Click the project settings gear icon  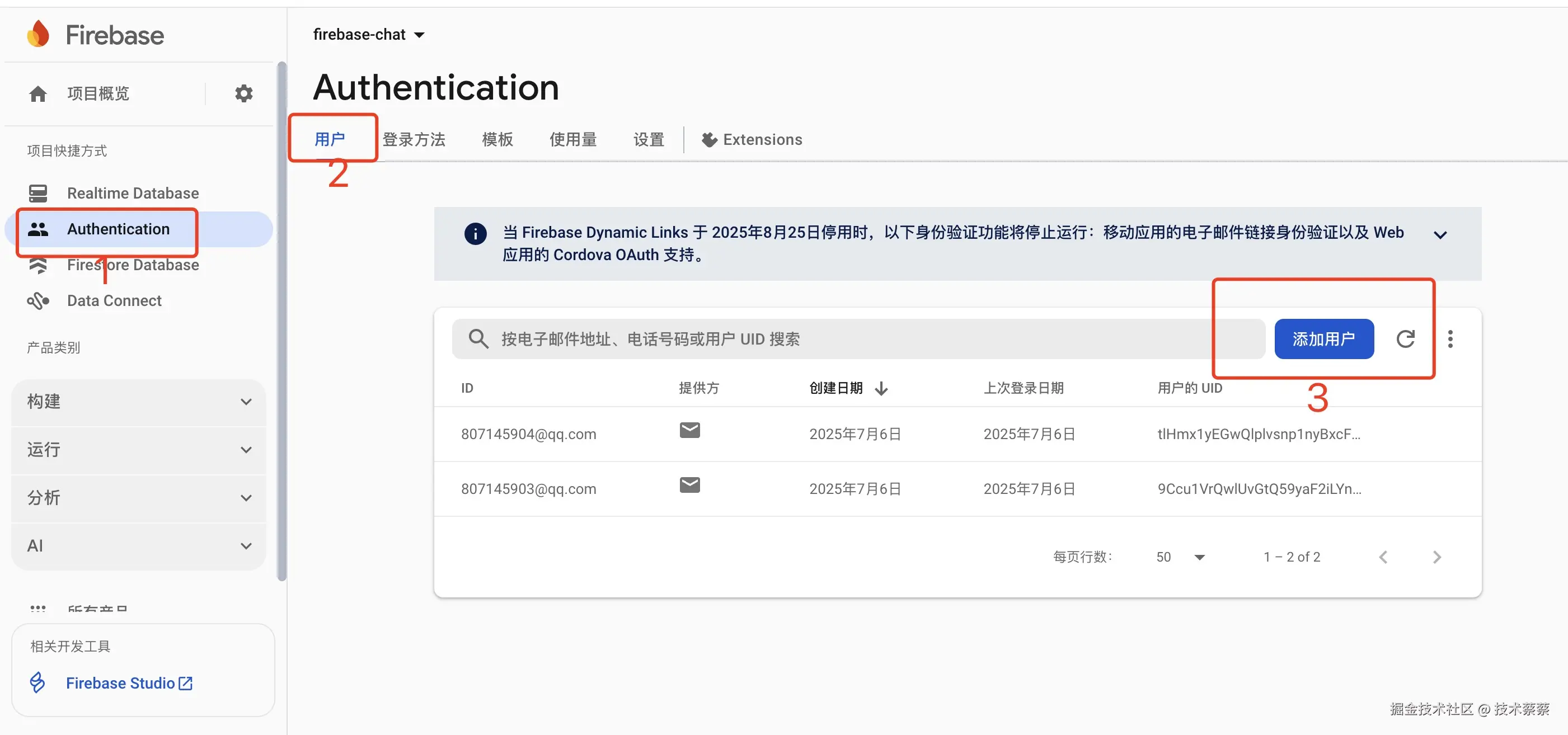tap(243, 94)
